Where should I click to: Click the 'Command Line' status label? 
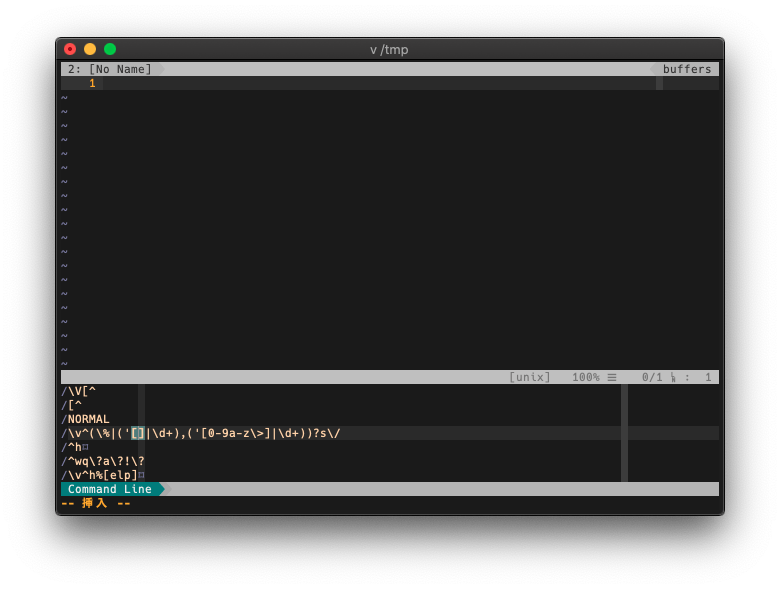[110, 489]
